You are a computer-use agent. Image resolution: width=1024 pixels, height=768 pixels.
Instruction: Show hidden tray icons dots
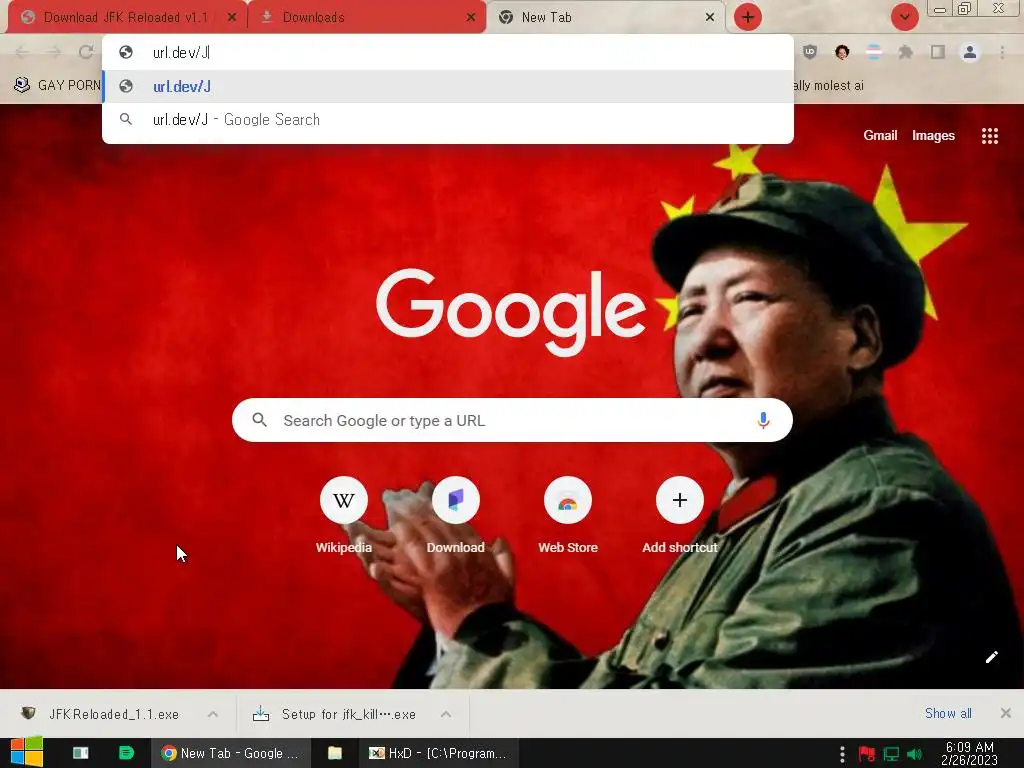pos(842,754)
